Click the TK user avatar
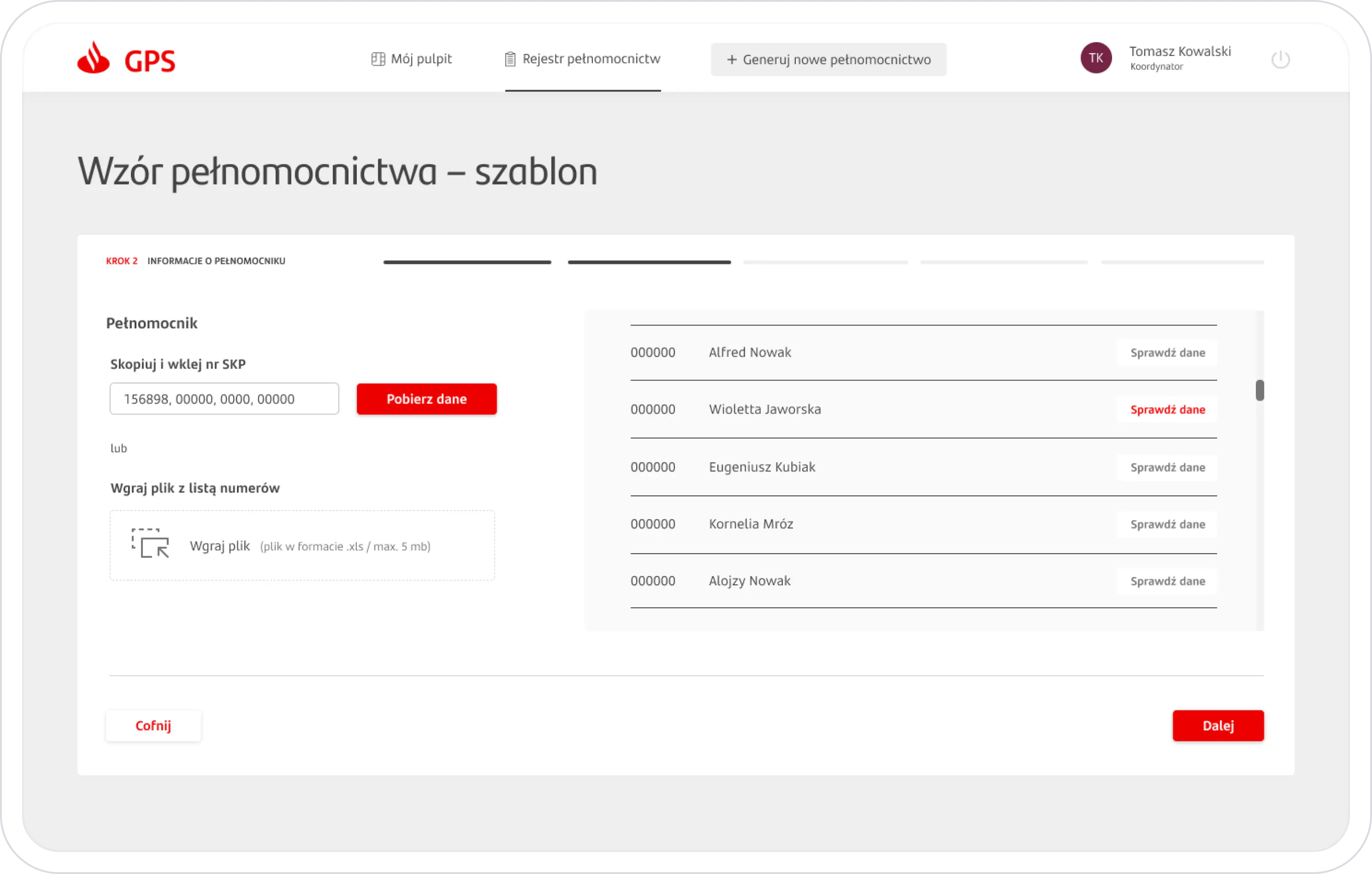 click(x=1096, y=58)
